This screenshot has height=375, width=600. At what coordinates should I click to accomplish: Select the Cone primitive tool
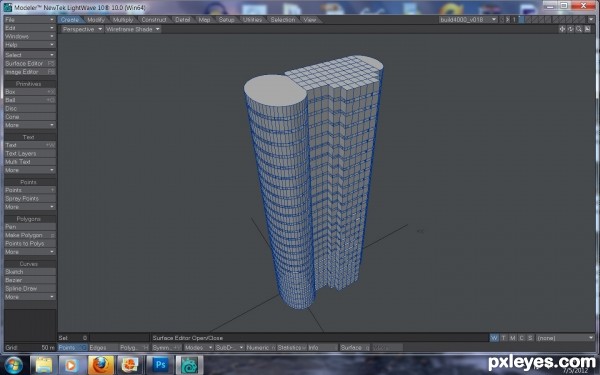(30, 117)
